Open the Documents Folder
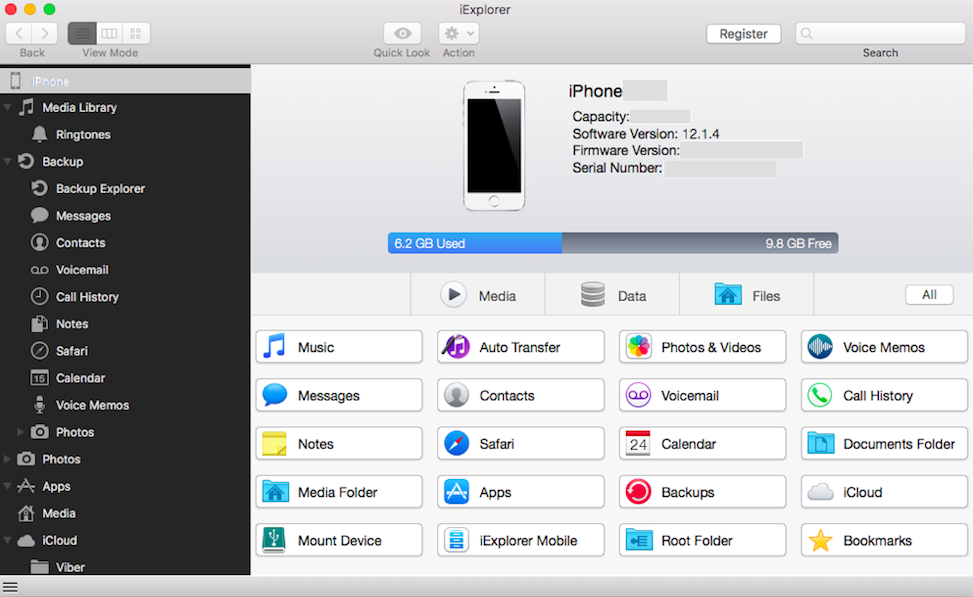The image size is (973, 597). pos(884,444)
